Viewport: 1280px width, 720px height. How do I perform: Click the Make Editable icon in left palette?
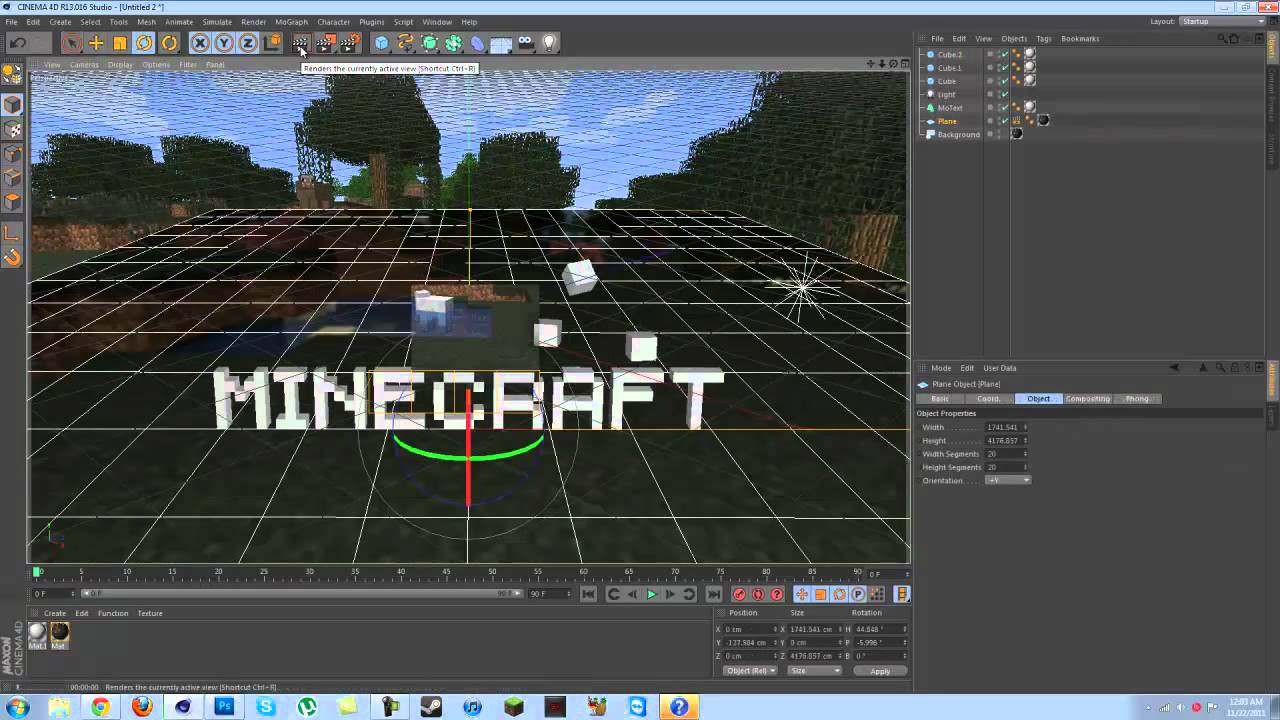pyautogui.click(x=12, y=74)
